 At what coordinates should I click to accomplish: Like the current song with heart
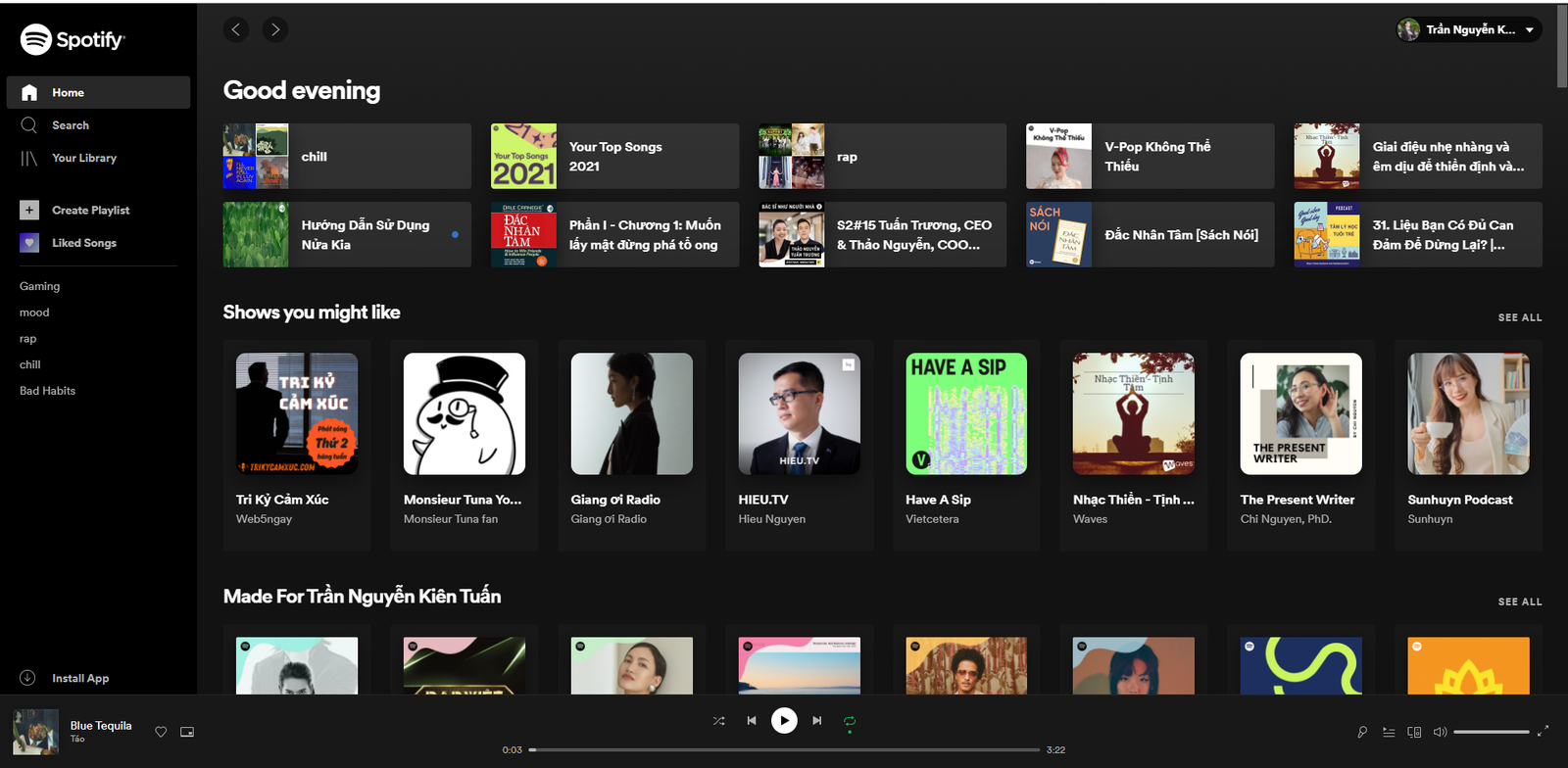pyautogui.click(x=161, y=732)
